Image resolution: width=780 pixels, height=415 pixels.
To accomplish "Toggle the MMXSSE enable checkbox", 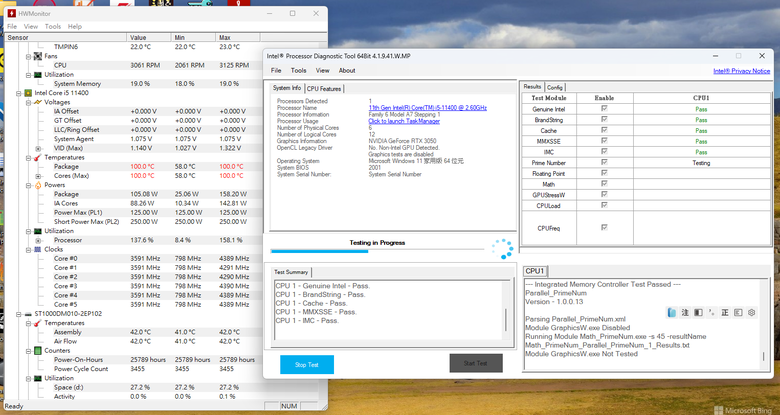I will coord(604,141).
